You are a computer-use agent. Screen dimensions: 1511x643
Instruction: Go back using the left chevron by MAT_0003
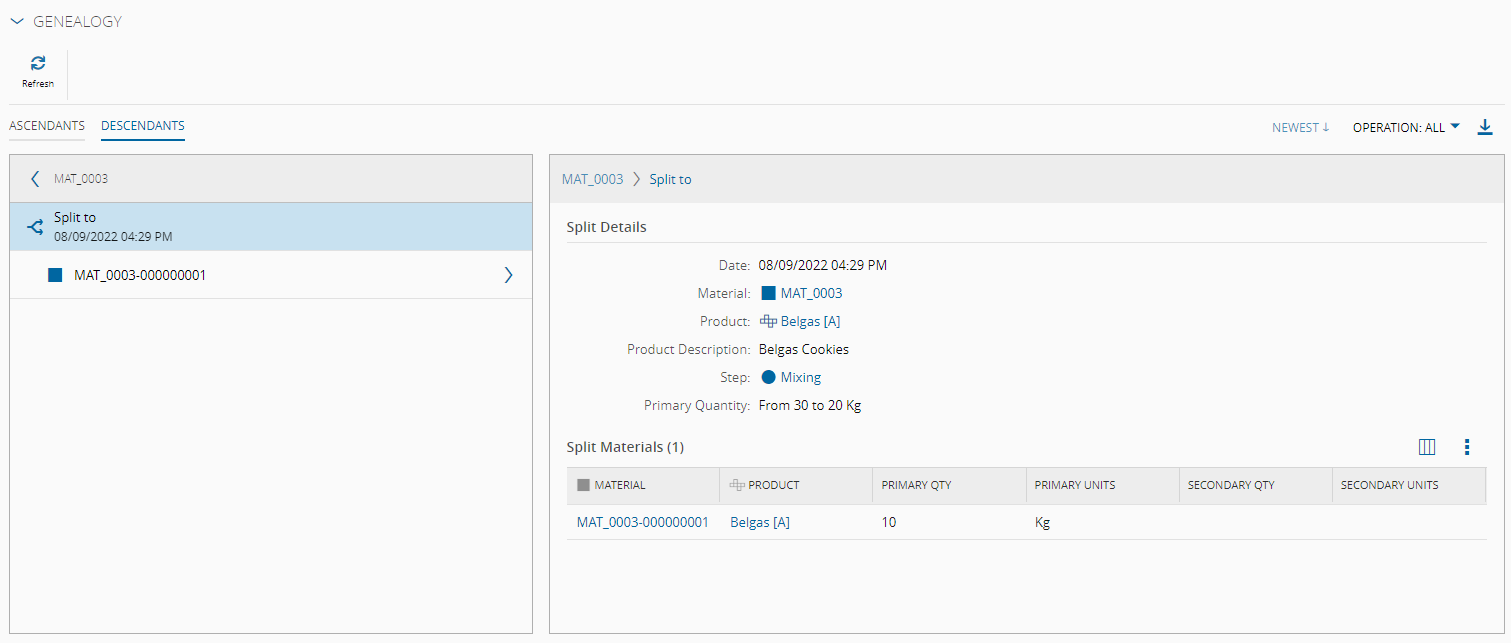[x=35, y=179]
